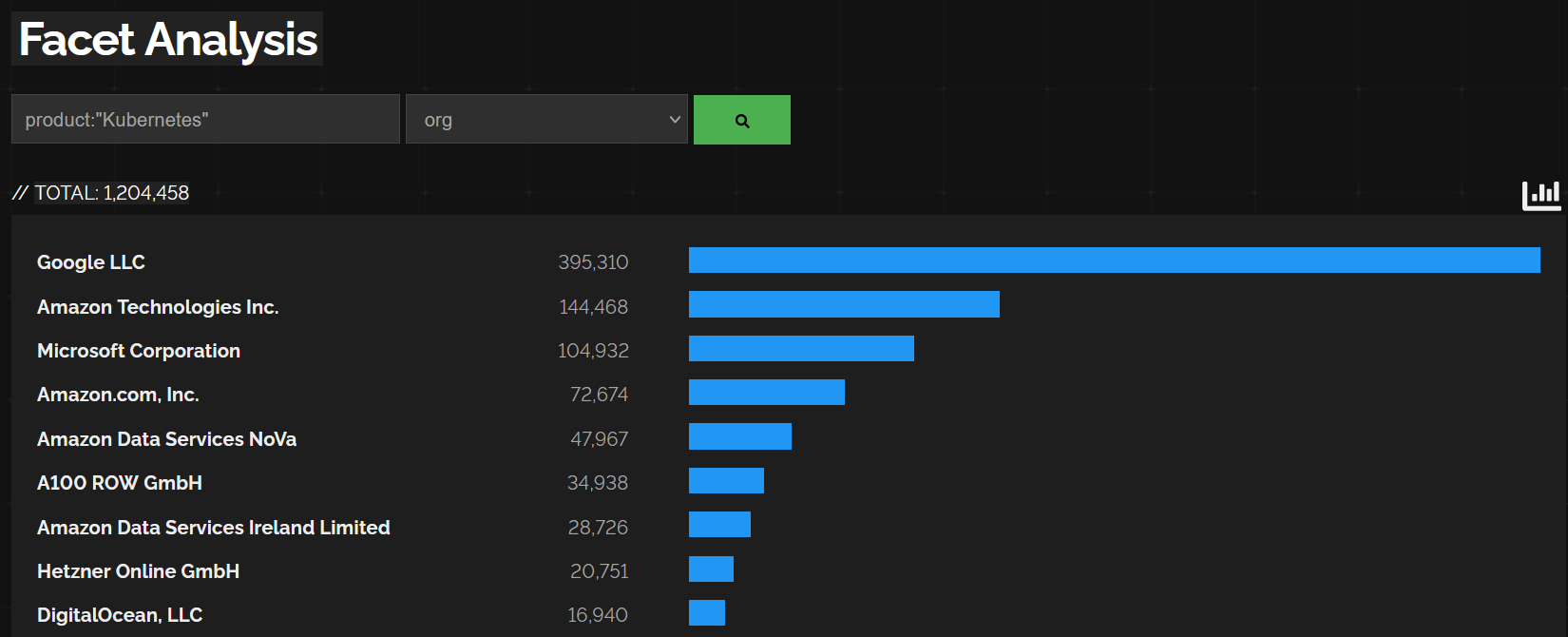This screenshot has width=1568, height=637.
Task: Select A100 ROW GmbH entry
Action: (x=120, y=483)
